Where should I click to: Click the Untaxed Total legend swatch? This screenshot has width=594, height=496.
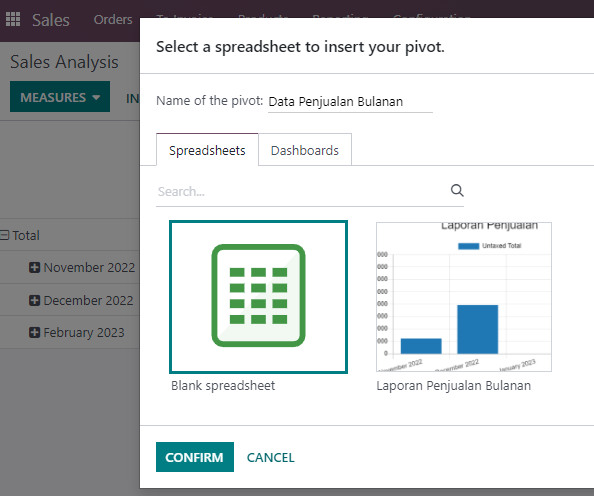point(468,246)
